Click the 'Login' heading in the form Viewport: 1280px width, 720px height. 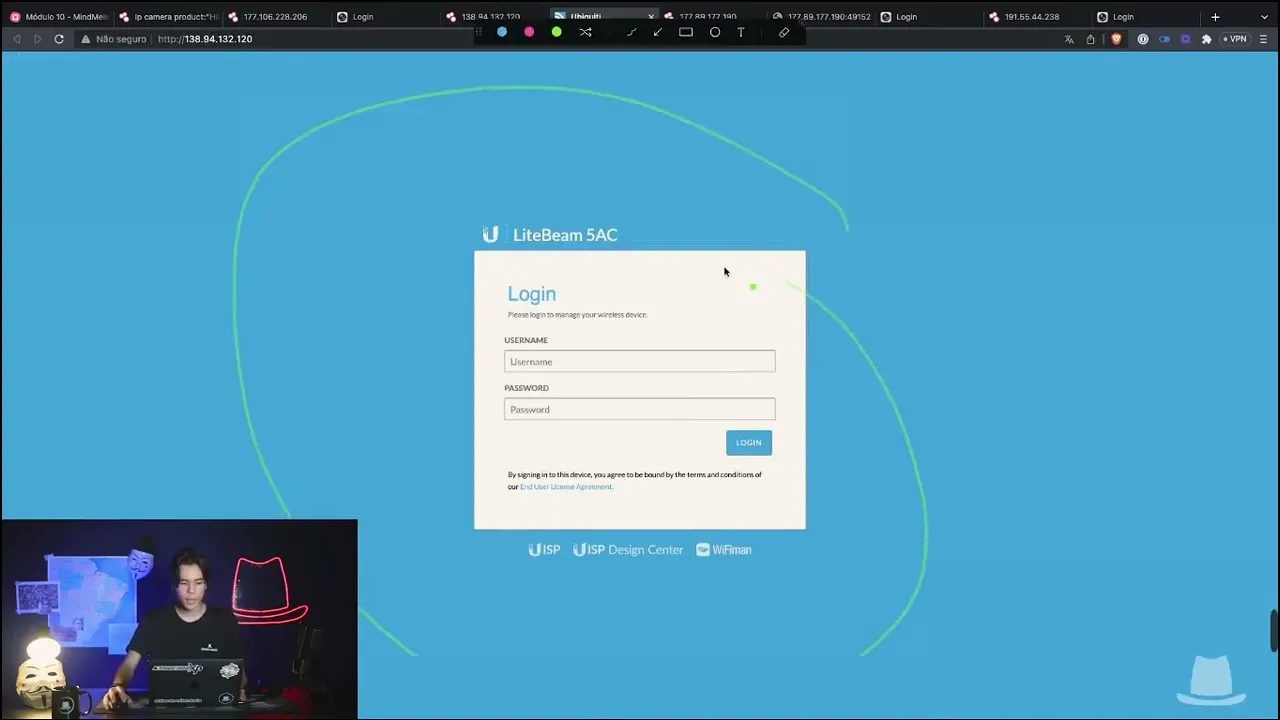click(531, 294)
